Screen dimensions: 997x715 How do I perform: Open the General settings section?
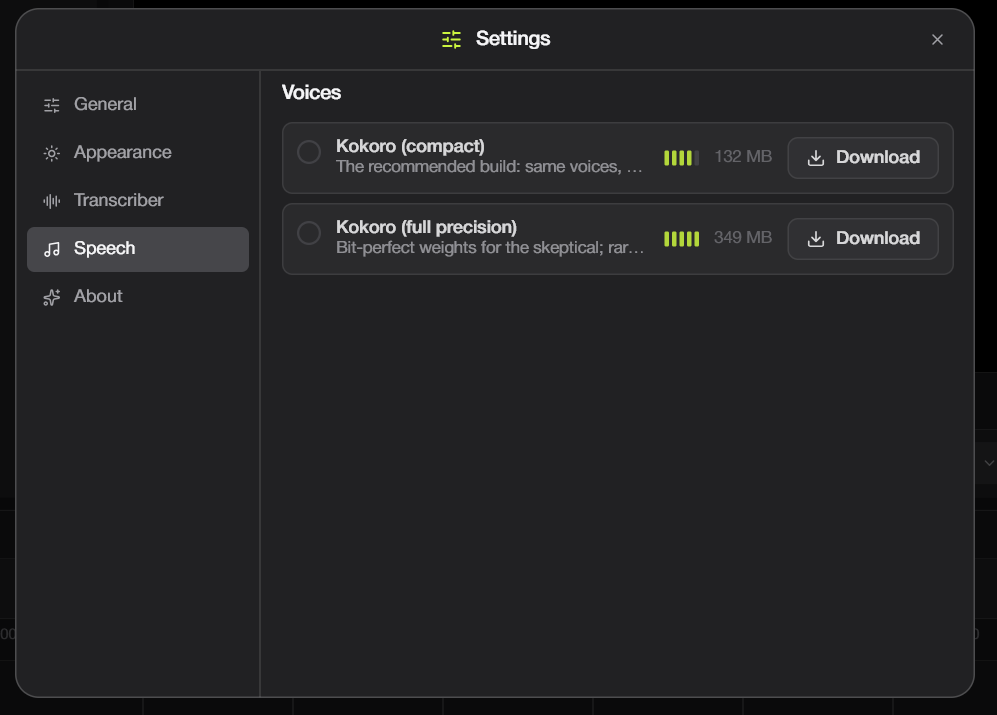point(137,104)
